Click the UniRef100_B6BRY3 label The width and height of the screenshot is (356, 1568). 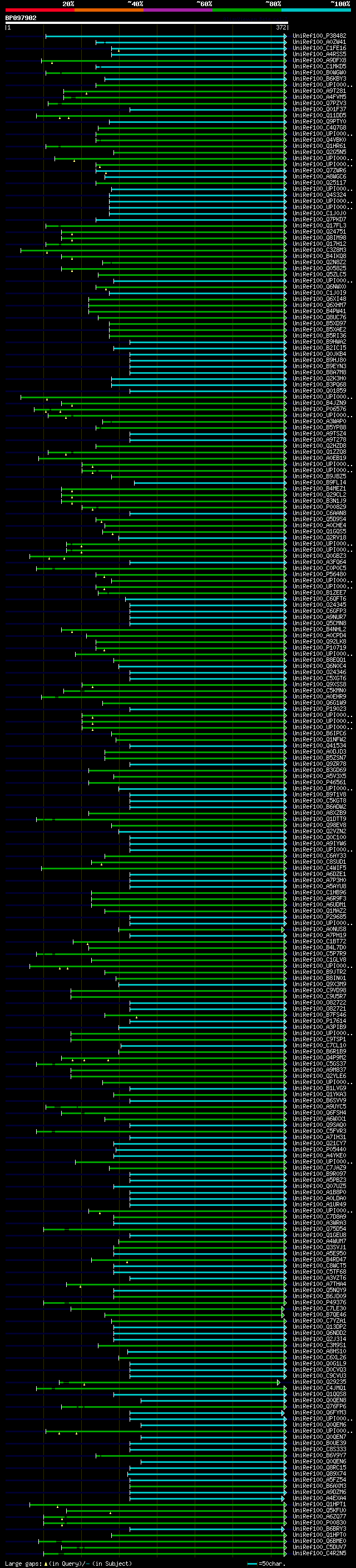319,1529
